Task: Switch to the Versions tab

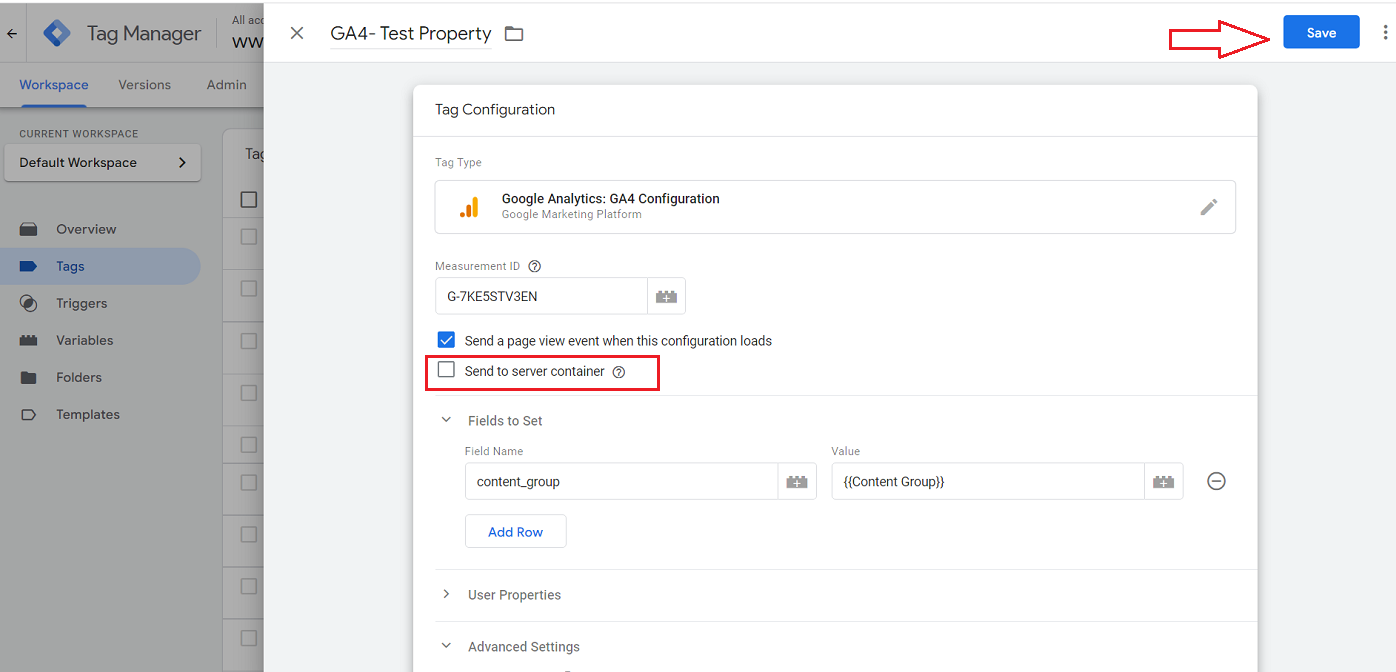Action: click(x=145, y=85)
